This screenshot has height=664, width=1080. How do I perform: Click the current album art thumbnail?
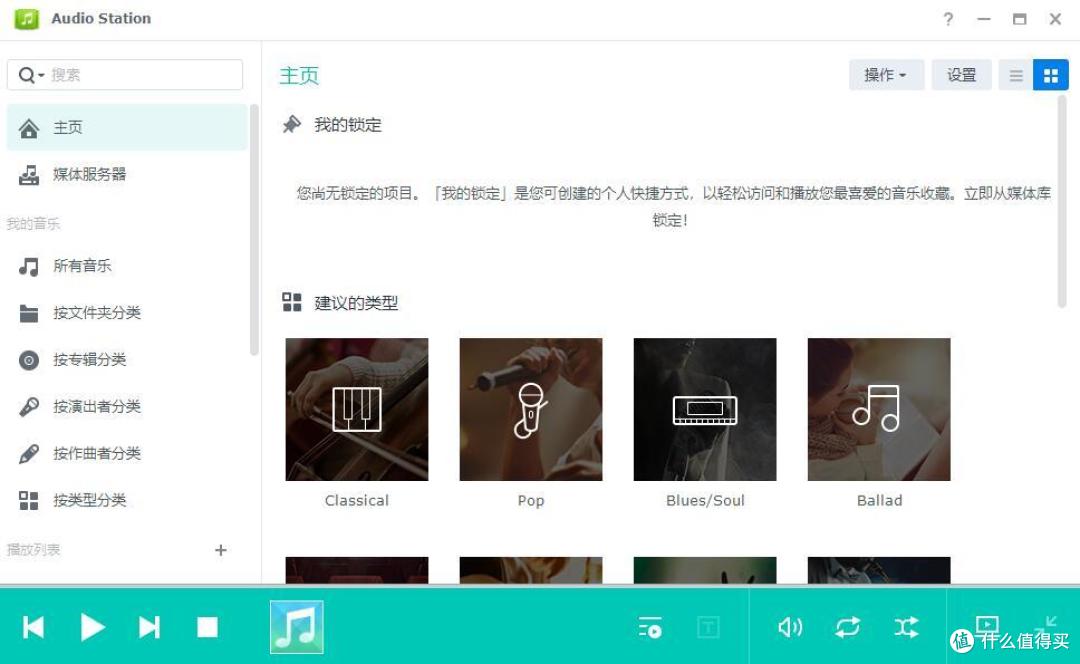296,627
